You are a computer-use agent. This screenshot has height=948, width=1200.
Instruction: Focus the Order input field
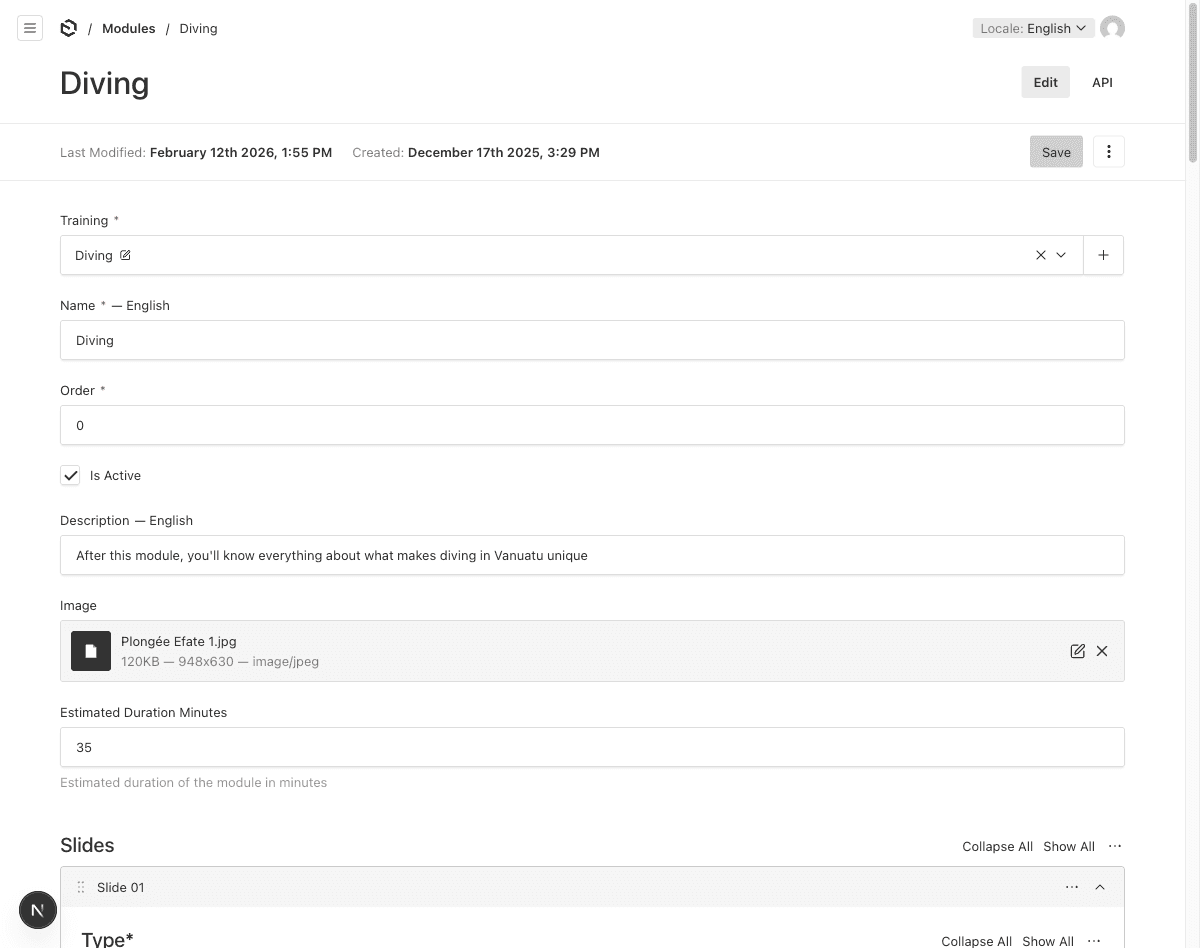(x=592, y=425)
